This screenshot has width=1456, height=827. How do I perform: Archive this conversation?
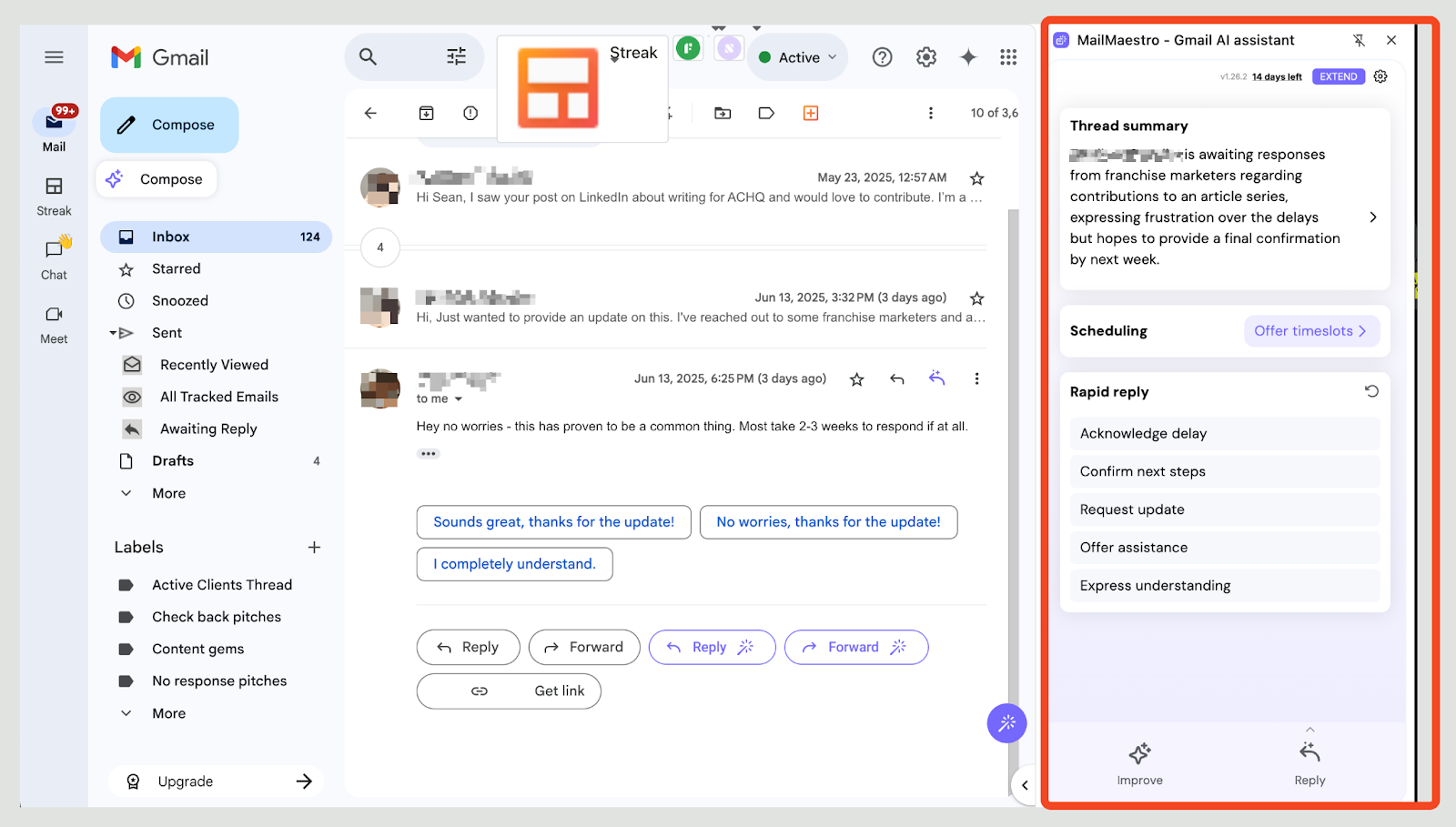coord(426,113)
